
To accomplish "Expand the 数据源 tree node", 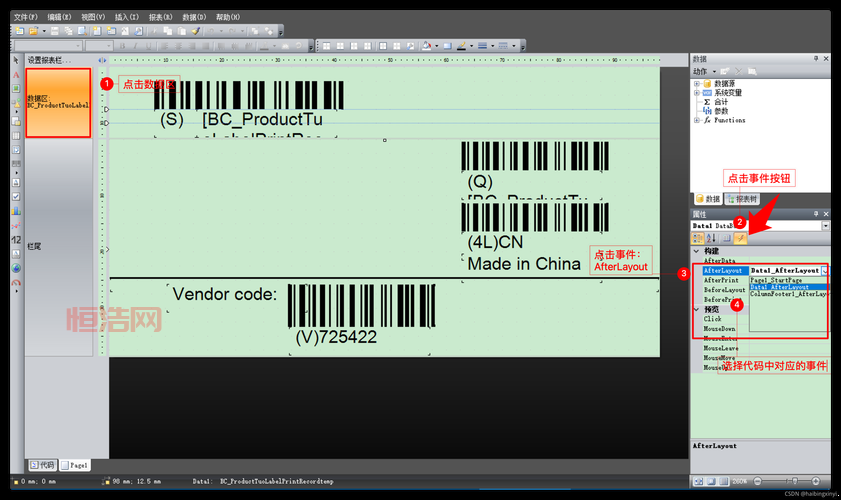I will pos(697,84).
